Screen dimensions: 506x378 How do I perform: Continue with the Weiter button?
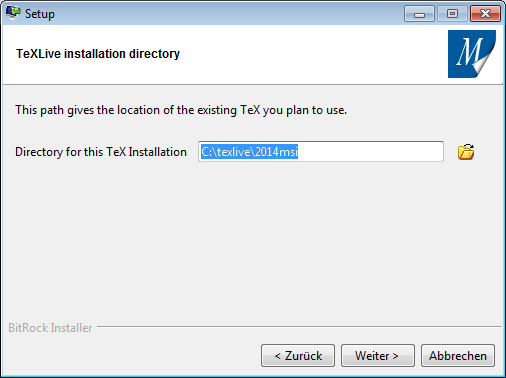tap(378, 356)
